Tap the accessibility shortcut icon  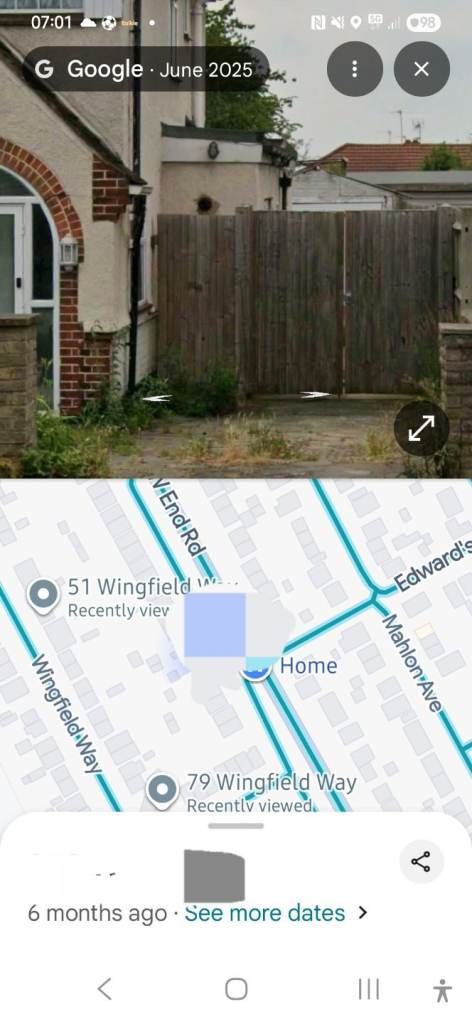point(443,990)
